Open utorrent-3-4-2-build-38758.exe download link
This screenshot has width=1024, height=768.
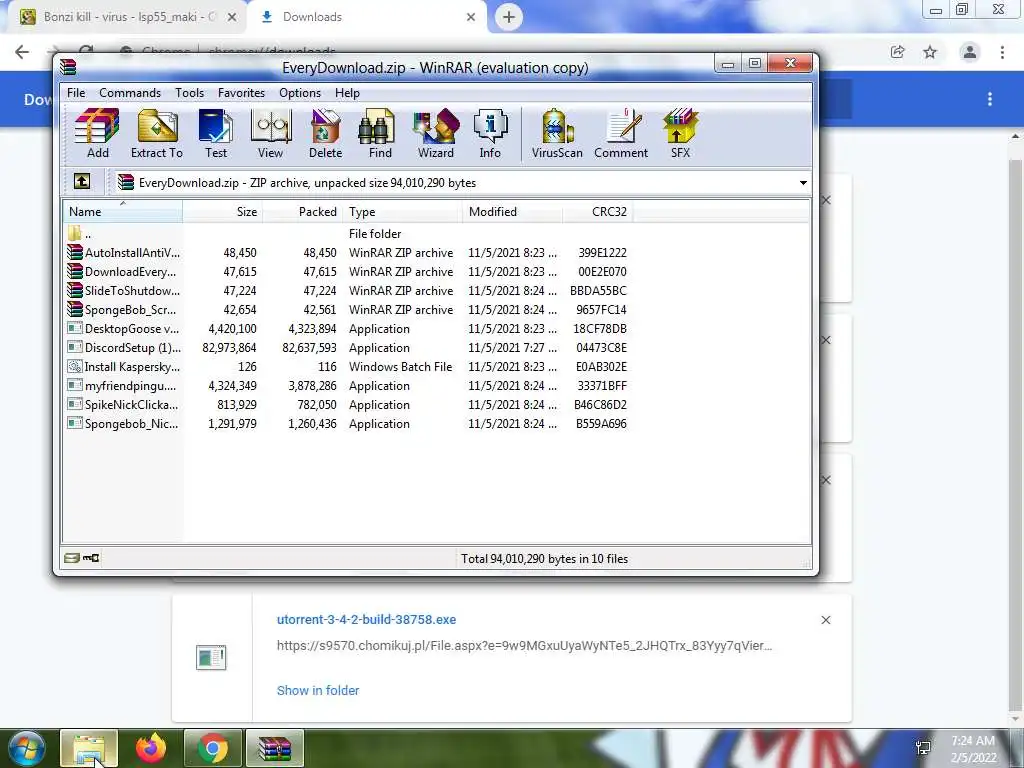pos(366,619)
